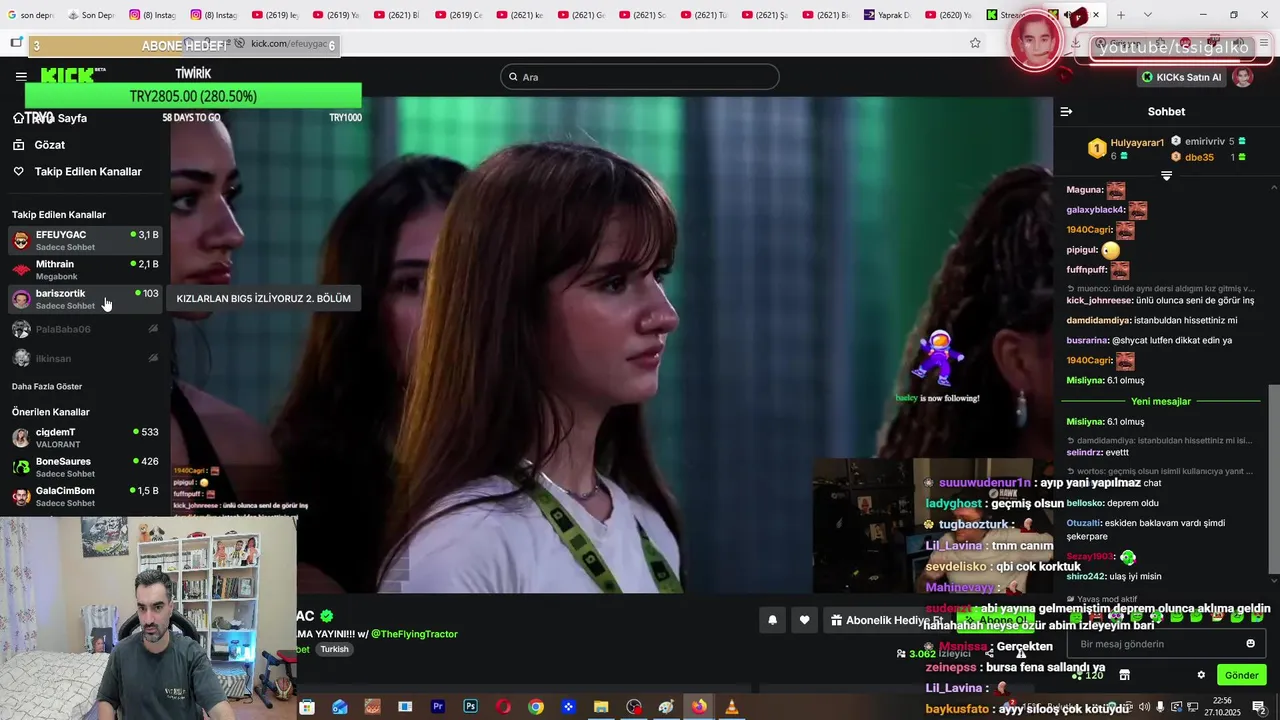Image resolution: width=1280 pixels, height=720 pixels.
Task: Click username Otuzalti in chat
Action: [x=1084, y=523]
